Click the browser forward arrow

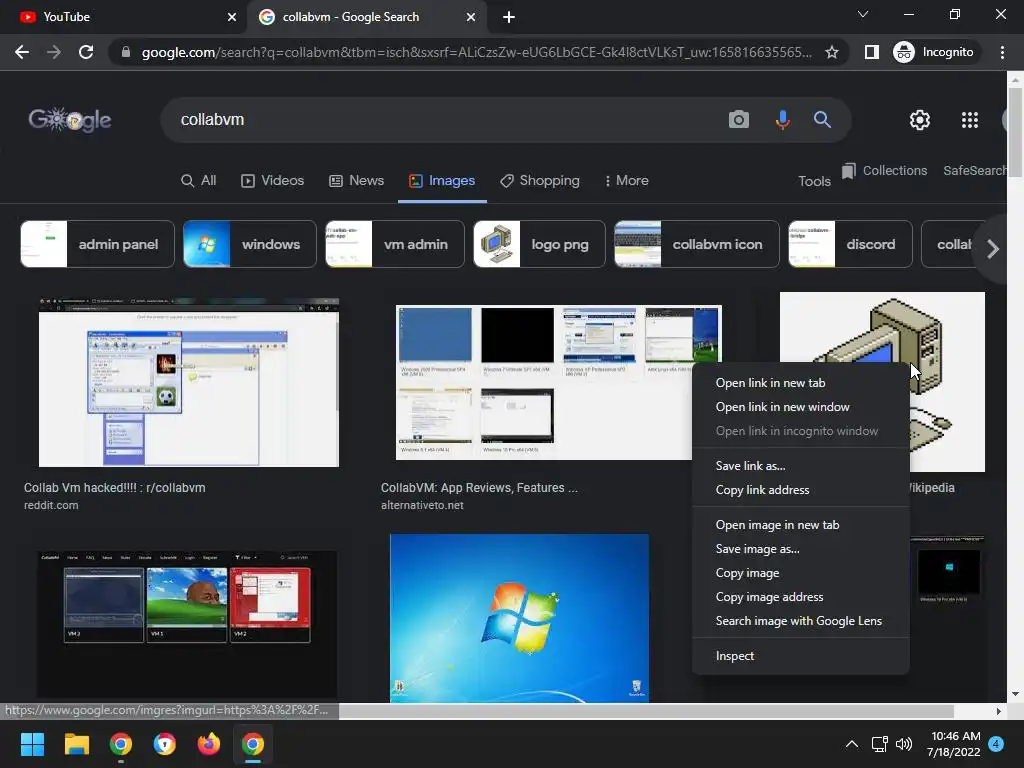click(54, 52)
